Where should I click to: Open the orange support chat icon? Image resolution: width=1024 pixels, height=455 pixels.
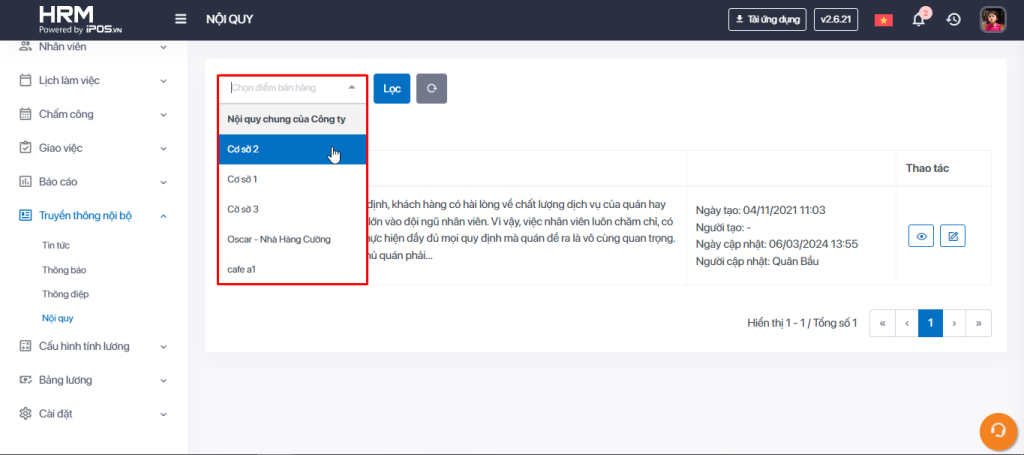(x=996, y=429)
